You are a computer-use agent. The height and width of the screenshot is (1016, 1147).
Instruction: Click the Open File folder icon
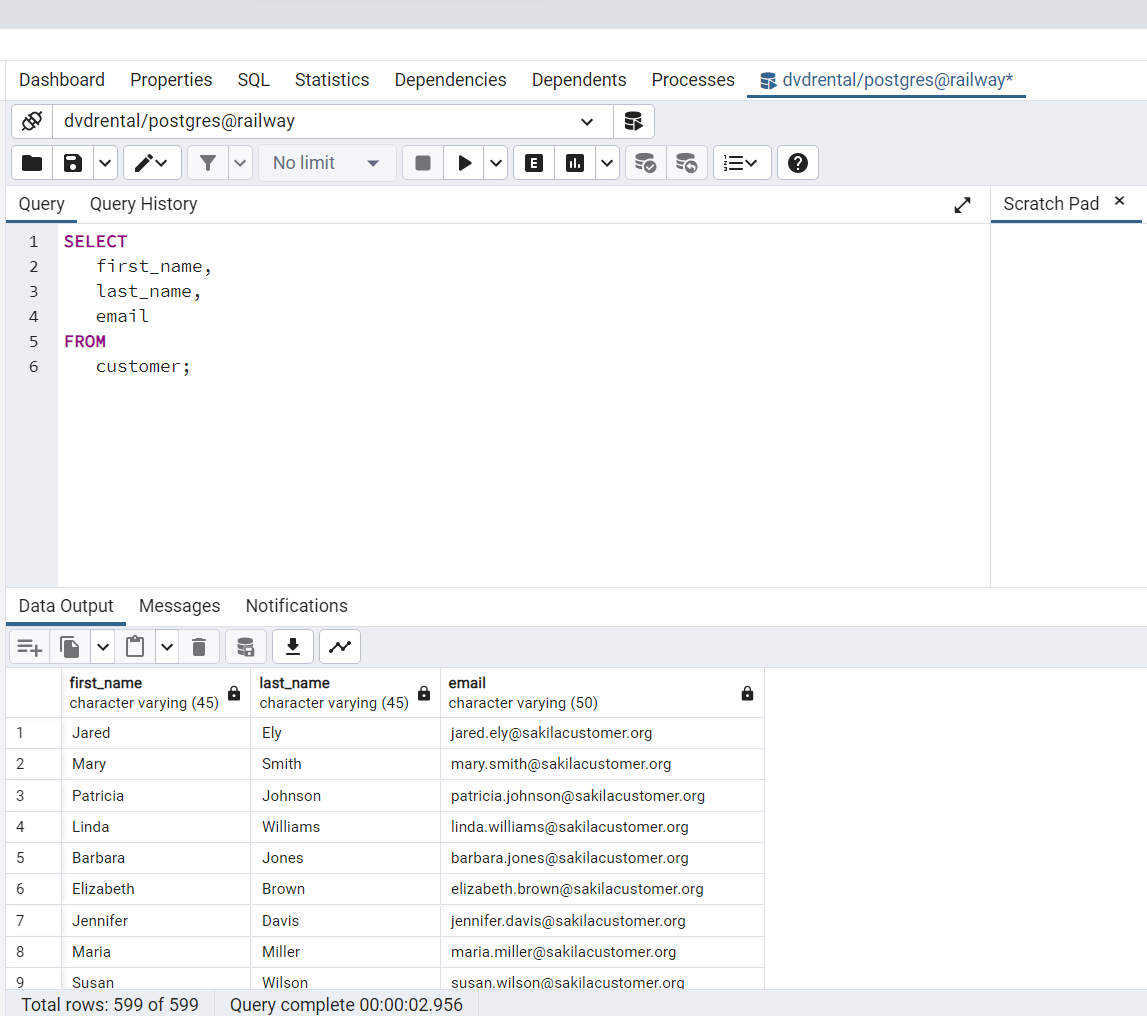tap(32, 162)
